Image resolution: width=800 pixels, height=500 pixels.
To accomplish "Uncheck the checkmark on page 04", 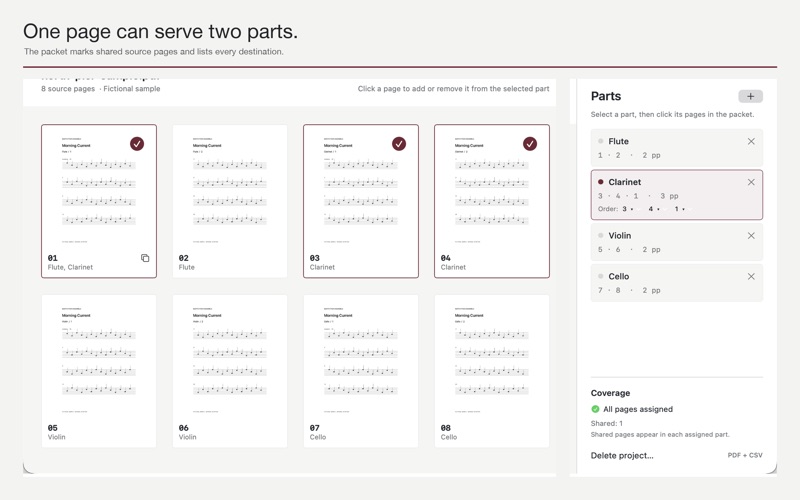I will click(x=530, y=144).
